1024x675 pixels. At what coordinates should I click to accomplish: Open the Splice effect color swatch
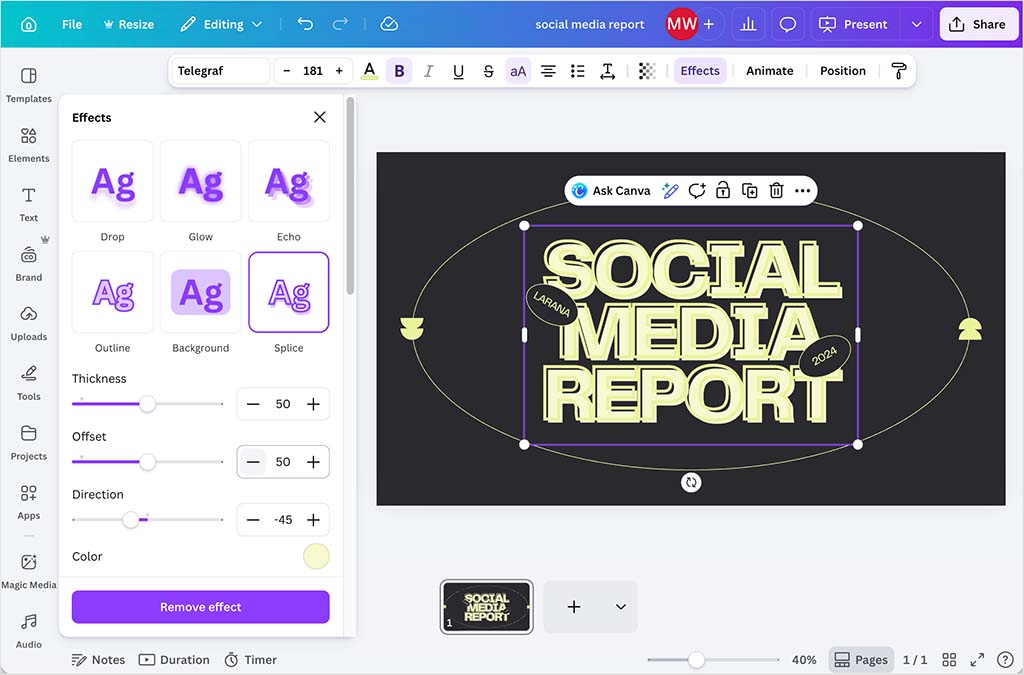click(316, 556)
